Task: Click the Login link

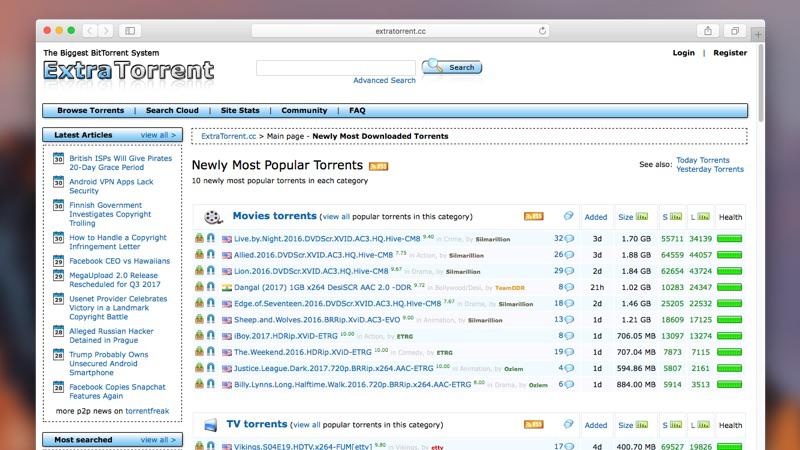Action: pyautogui.click(x=683, y=53)
